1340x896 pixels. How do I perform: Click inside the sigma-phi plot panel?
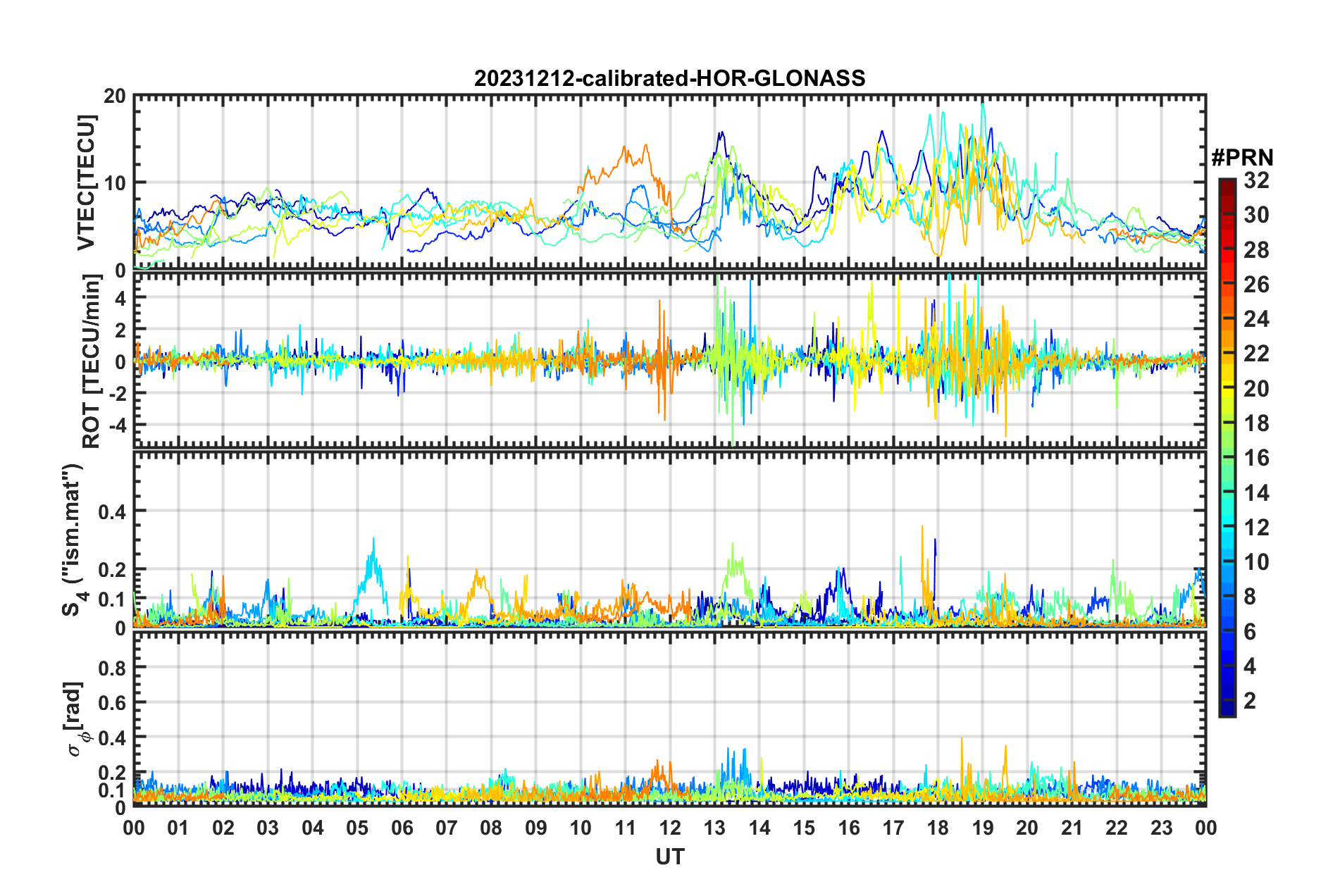pos(670,718)
